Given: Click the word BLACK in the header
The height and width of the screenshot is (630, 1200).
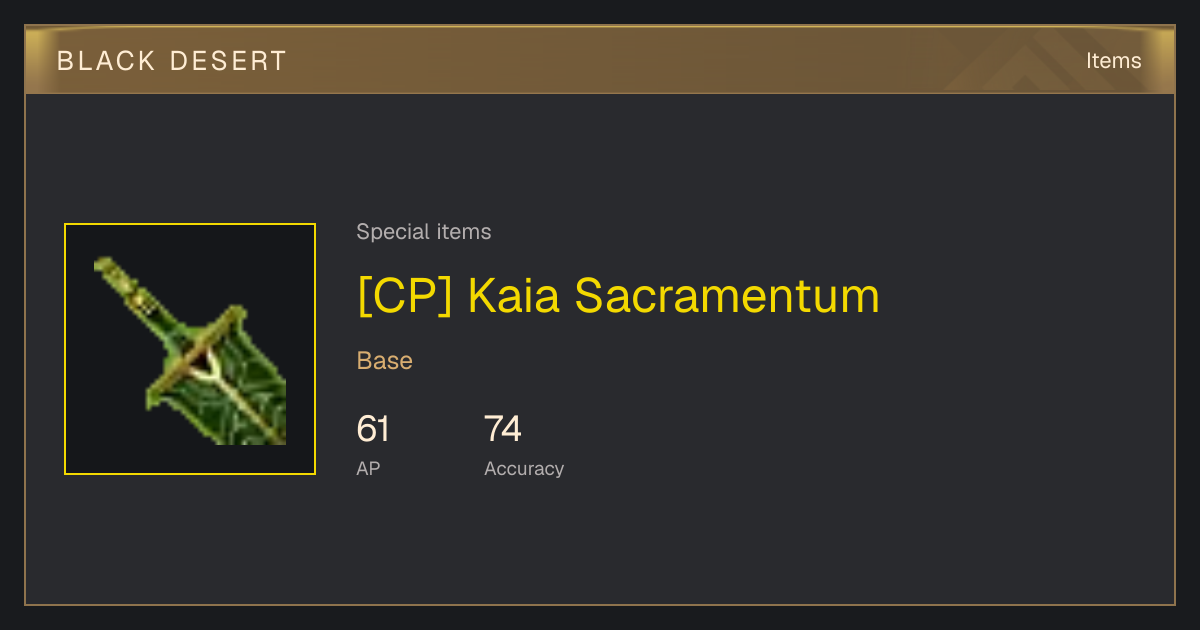Looking at the screenshot, I should [107, 61].
